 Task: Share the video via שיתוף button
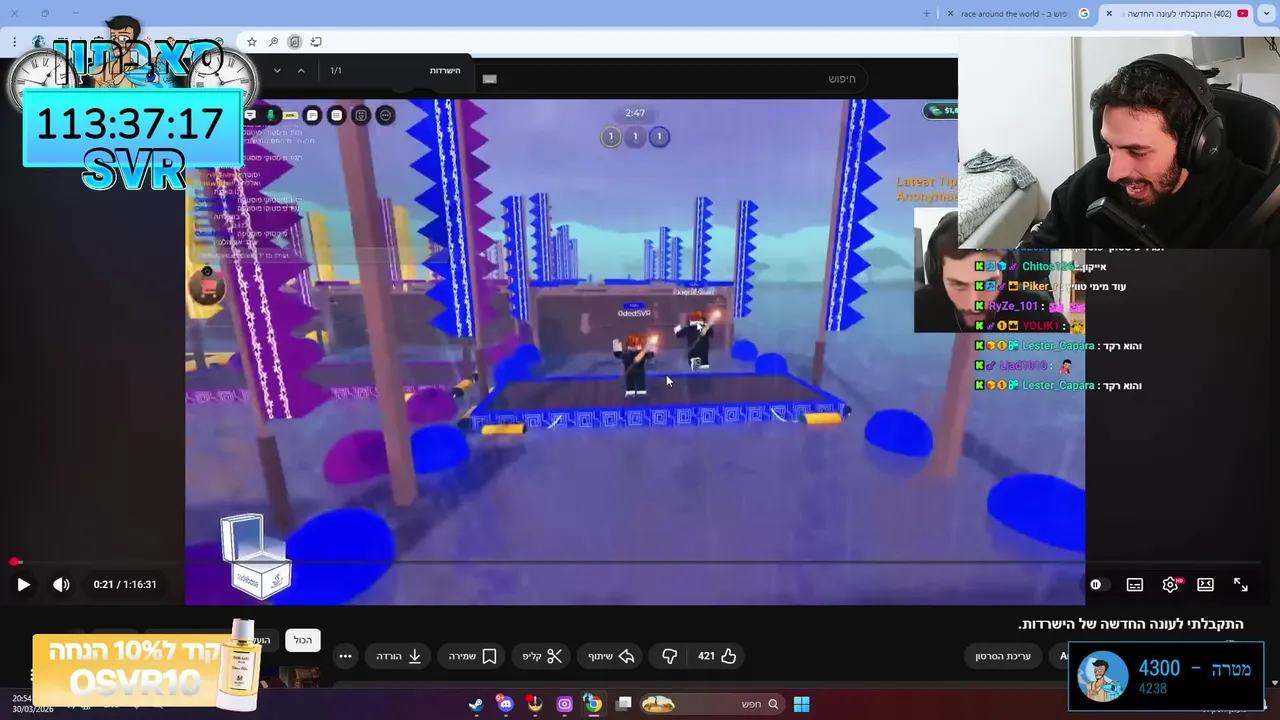pyautogui.click(x=611, y=656)
